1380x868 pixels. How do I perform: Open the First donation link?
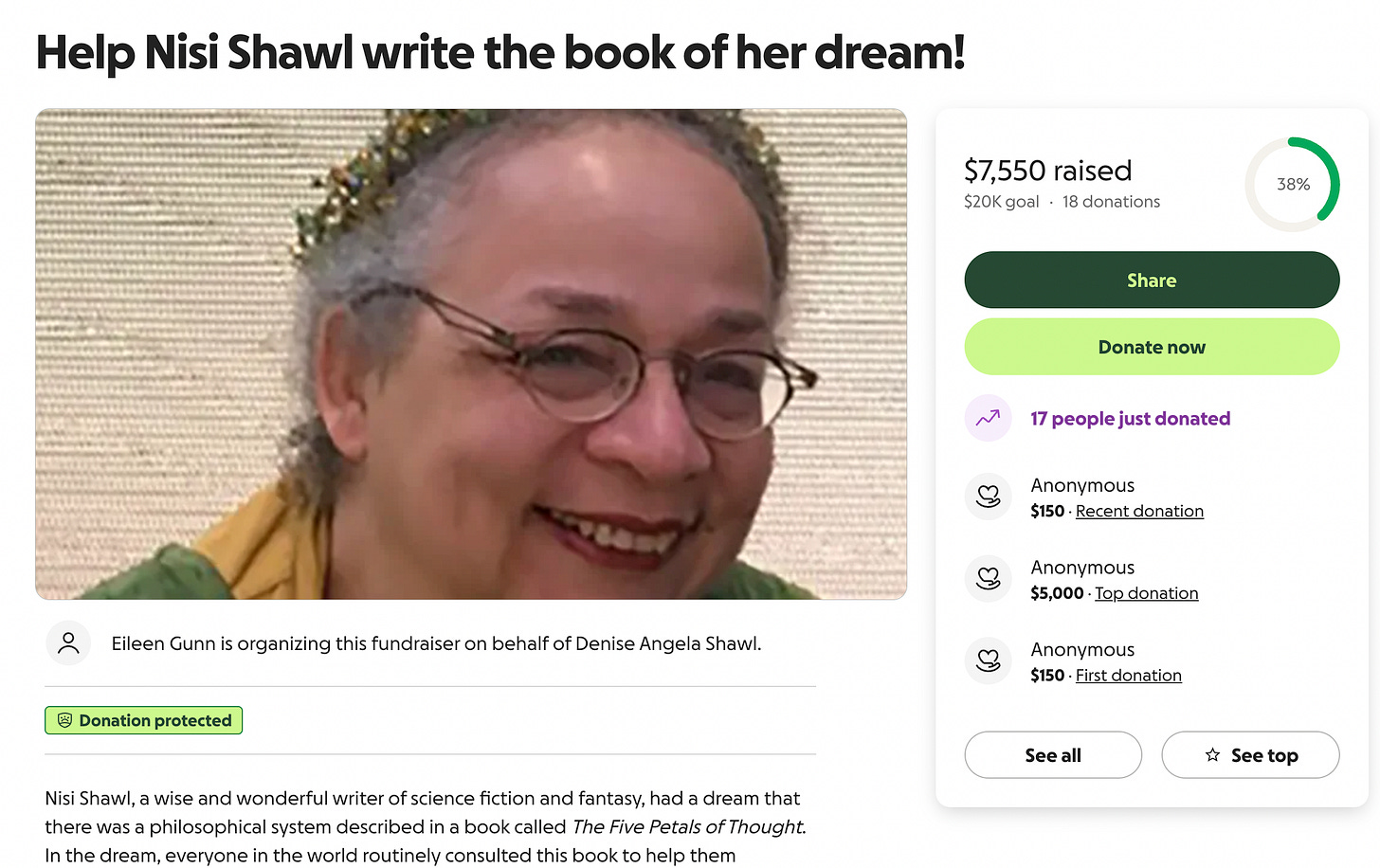[1128, 676]
